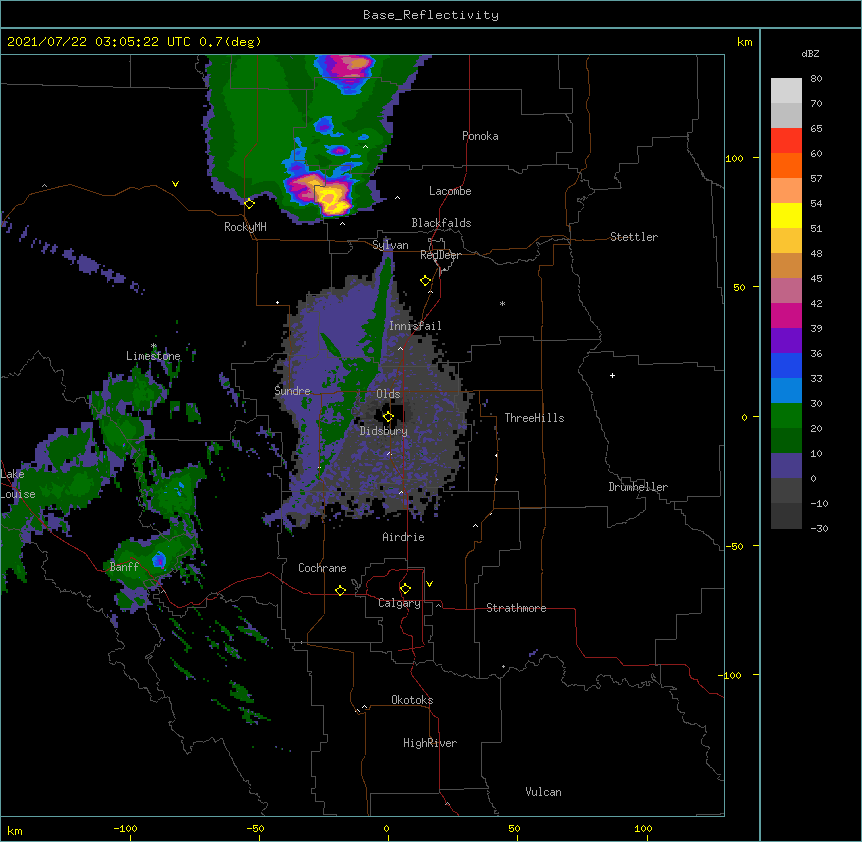Click the purple 0-10 dBZ swatch

click(786, 466)
